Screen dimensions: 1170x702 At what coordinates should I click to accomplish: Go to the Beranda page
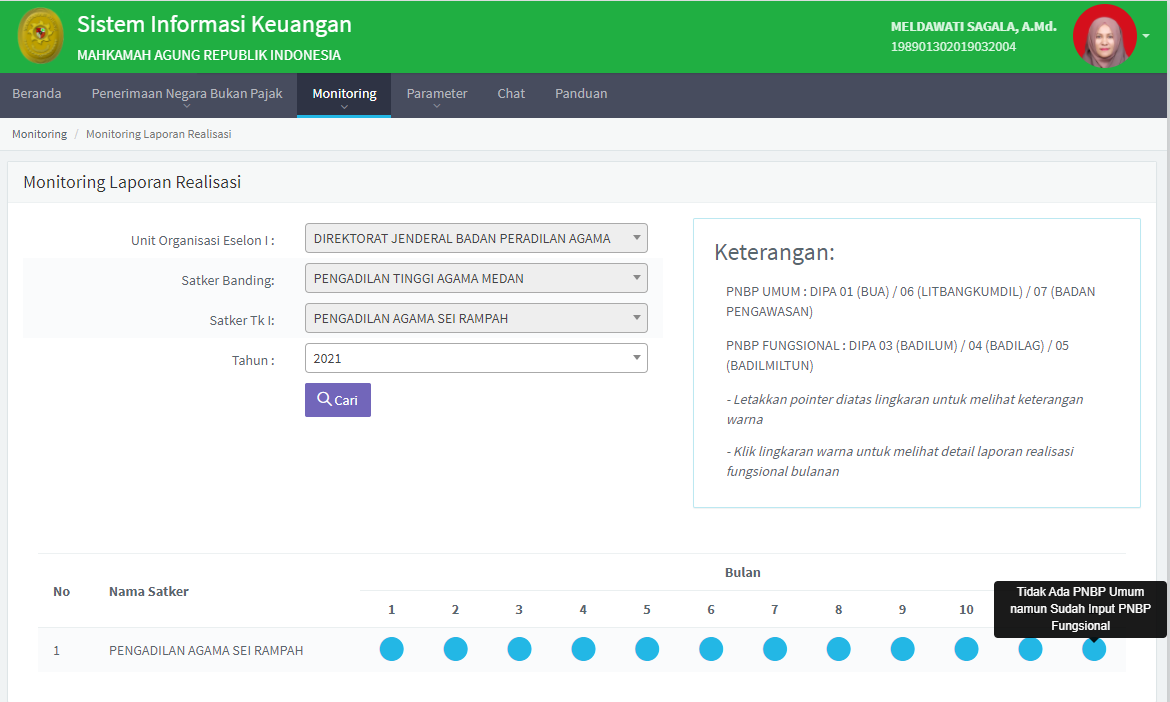pyautogui.click(x=37, y=94)
